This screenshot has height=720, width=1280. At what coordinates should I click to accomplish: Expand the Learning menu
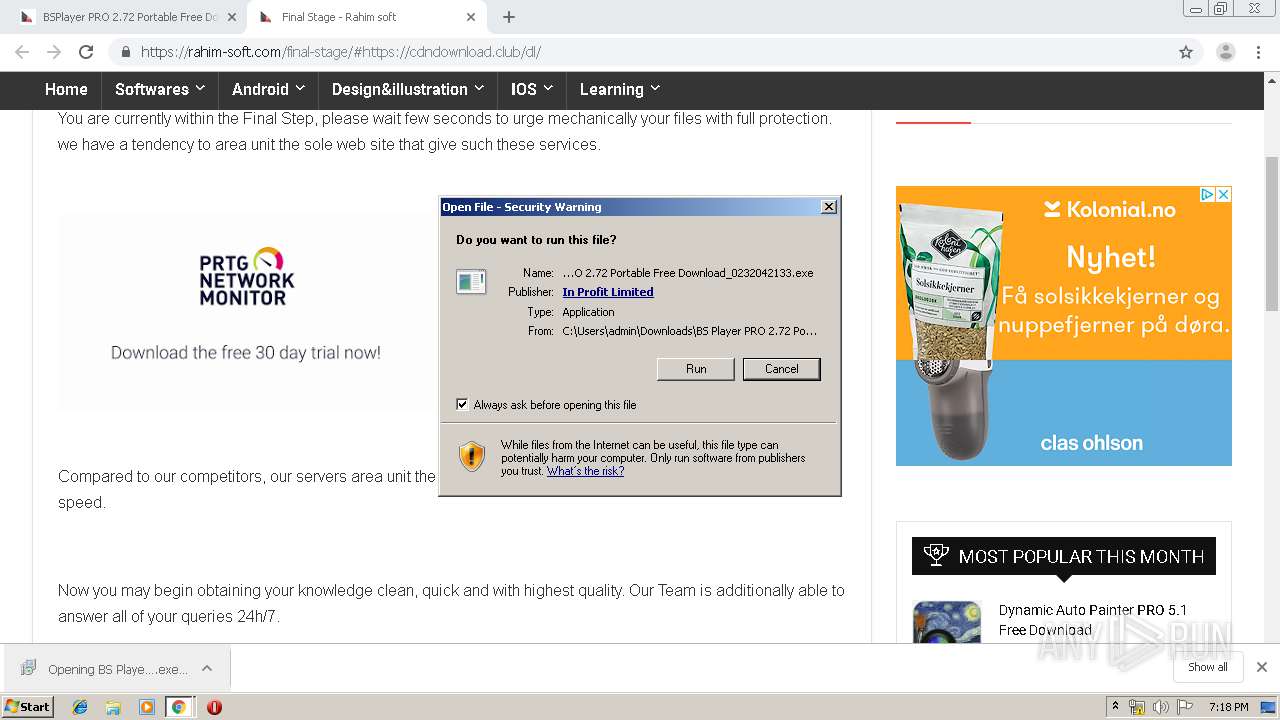(x=619, y=89)
